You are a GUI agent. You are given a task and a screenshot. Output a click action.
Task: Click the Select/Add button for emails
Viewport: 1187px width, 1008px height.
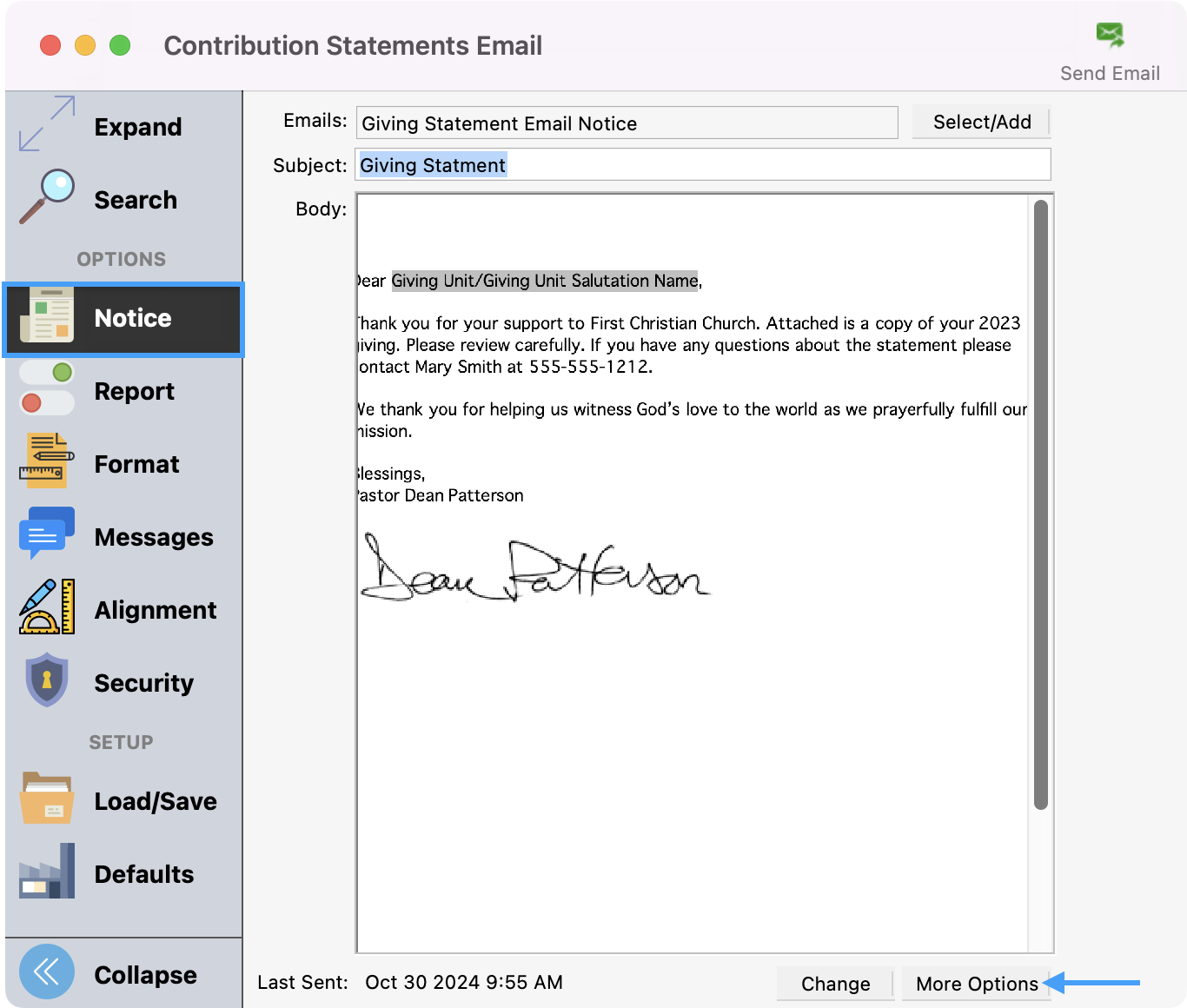981,123
